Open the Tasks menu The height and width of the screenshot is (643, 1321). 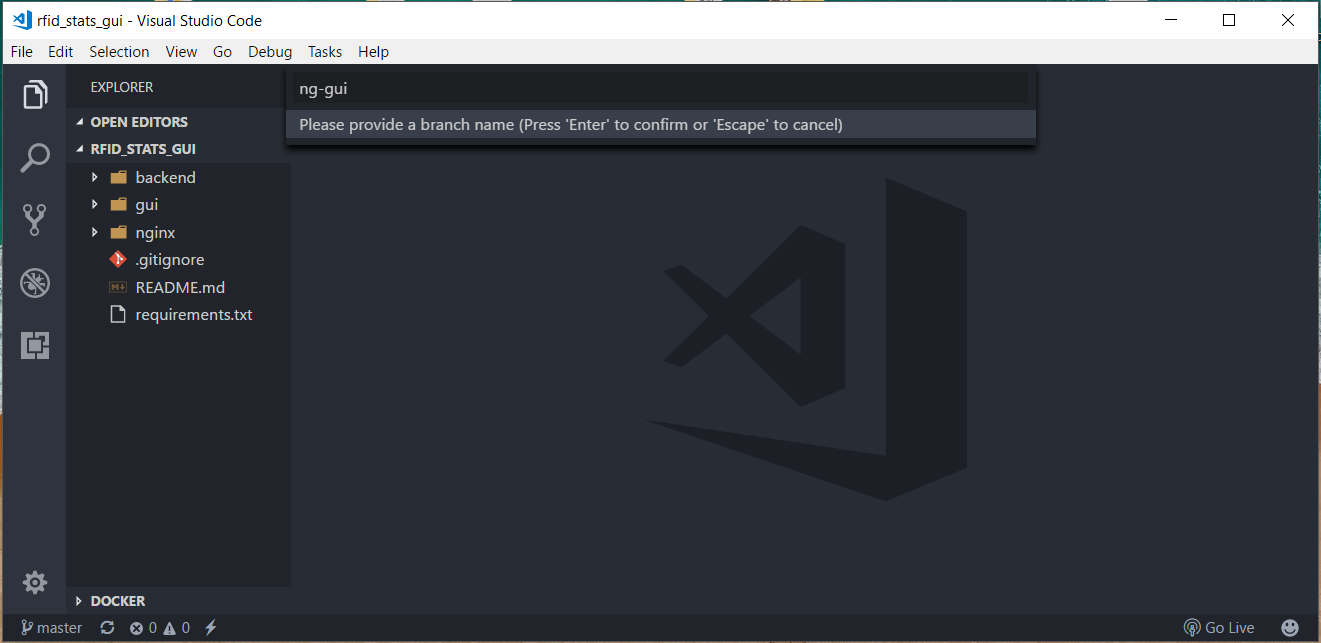[x=325, y=52]
